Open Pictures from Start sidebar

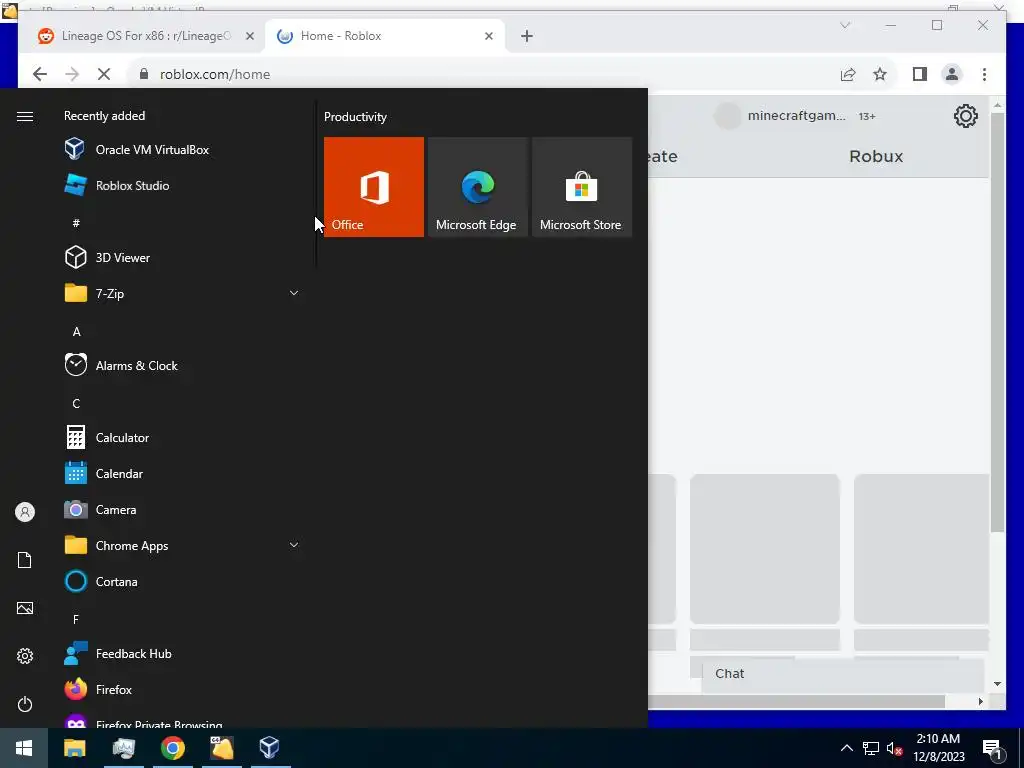pos(25,608)
